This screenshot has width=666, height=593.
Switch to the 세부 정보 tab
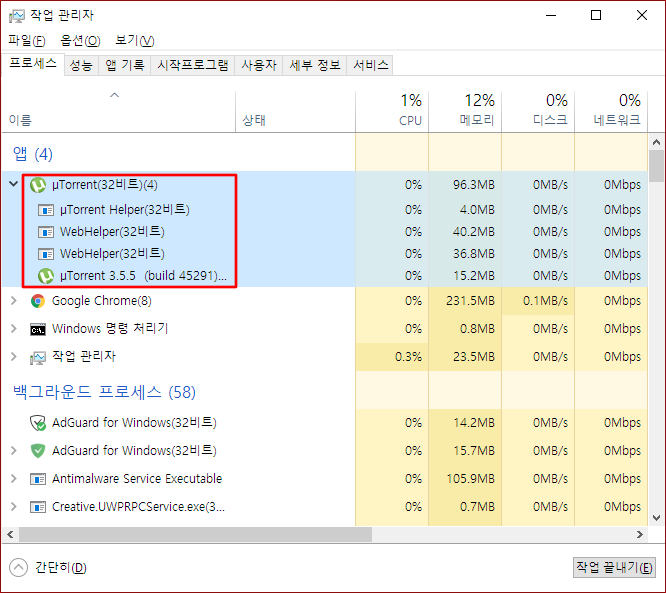315,65
